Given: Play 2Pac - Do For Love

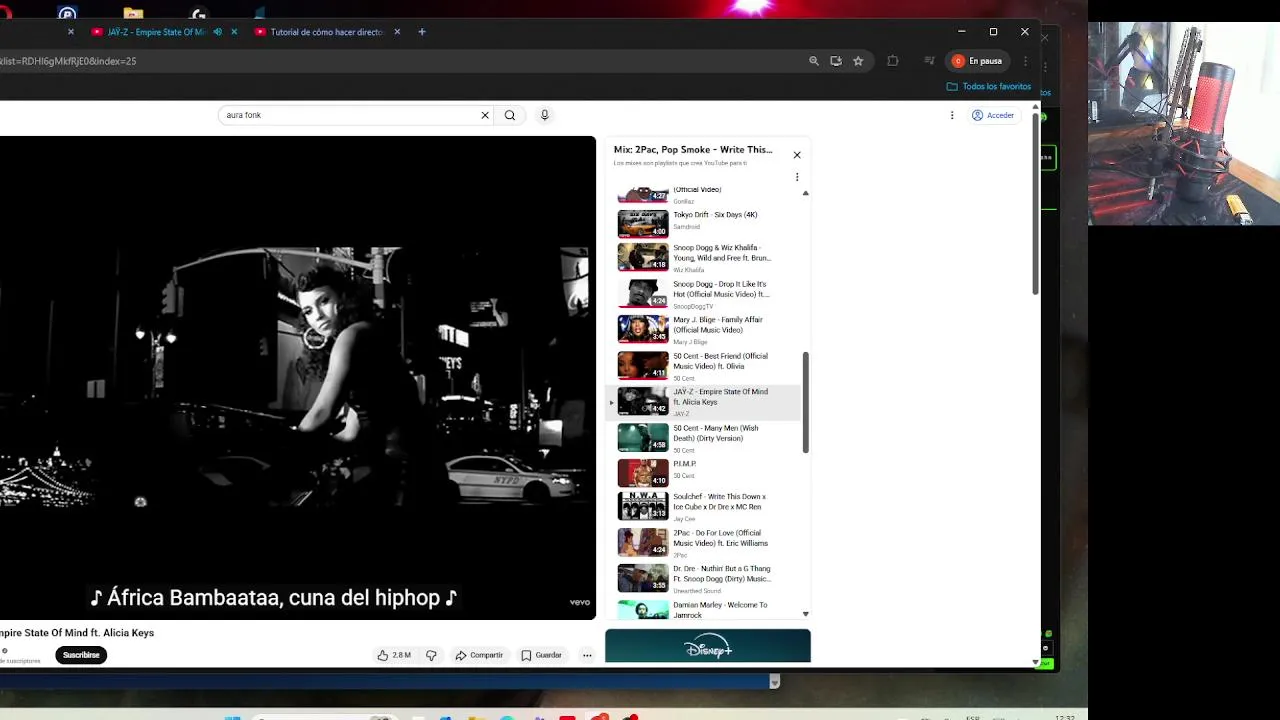Looking at the screenshot, I should pyautogui.click(x=720, y=538).
